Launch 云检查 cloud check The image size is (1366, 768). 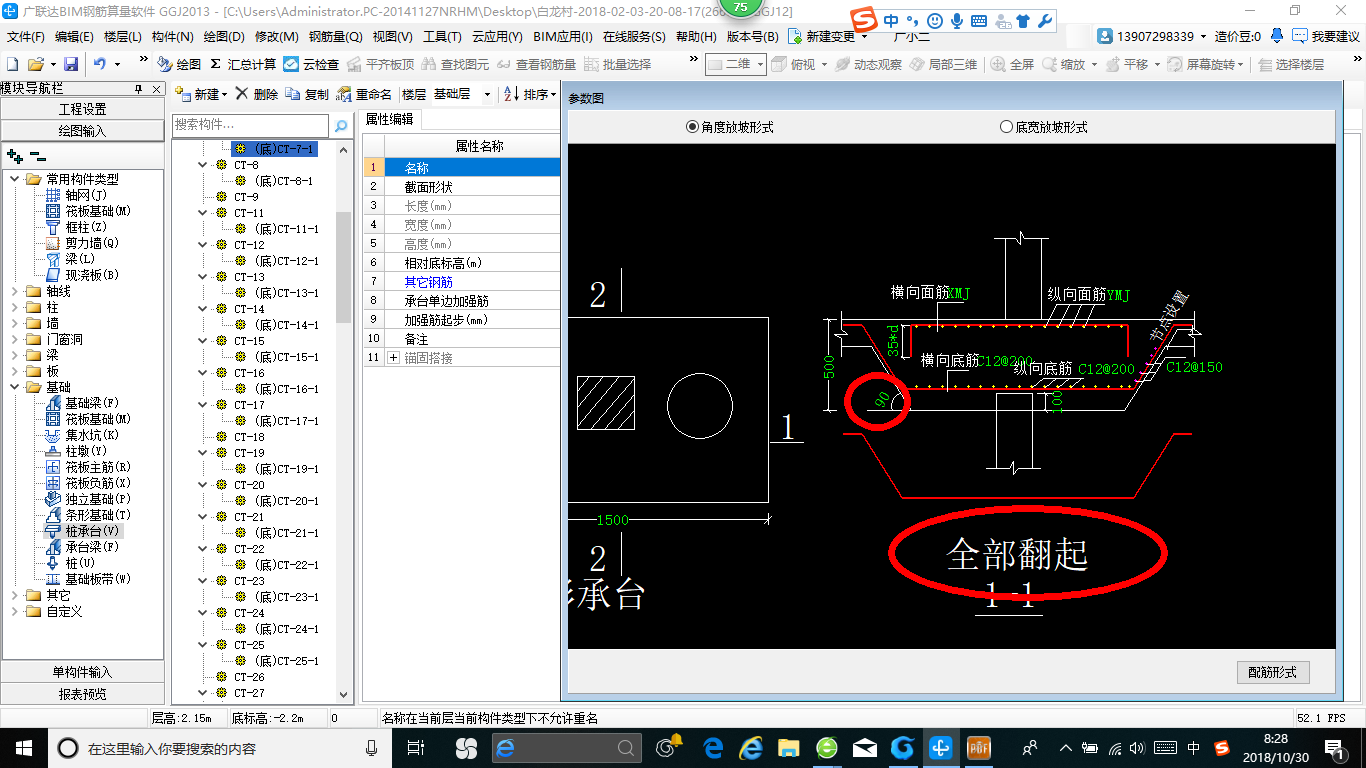coord(311,64)
